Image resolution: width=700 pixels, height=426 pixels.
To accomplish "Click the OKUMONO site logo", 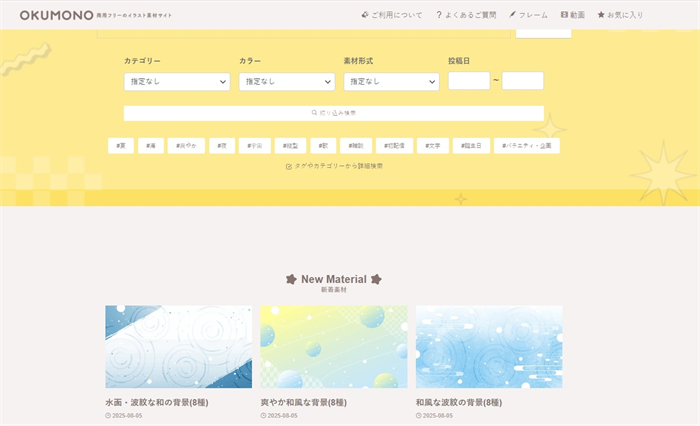I will point(50,15).
